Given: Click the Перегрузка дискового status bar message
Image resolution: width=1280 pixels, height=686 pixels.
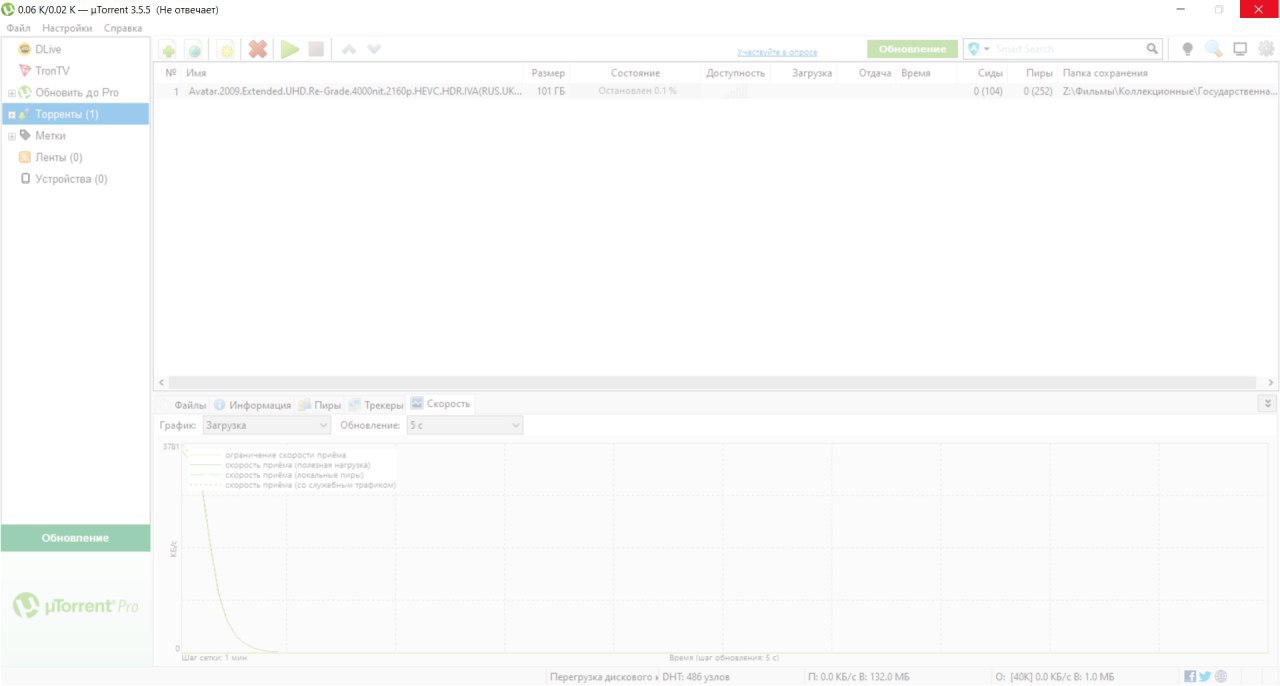Looking at the screenshot, I should 603,677.
